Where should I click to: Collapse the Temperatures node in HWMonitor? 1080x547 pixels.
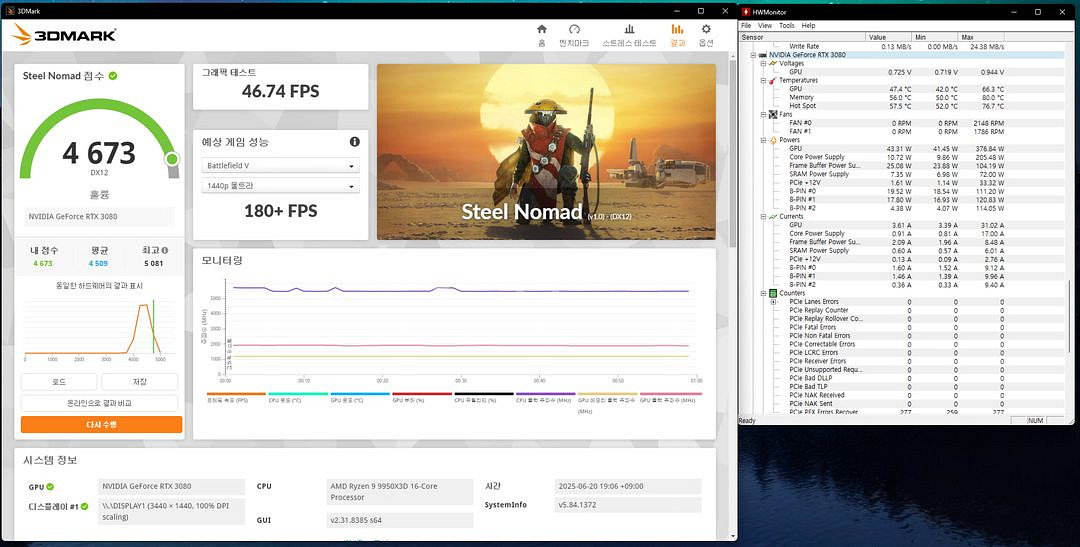coord(763,81)
